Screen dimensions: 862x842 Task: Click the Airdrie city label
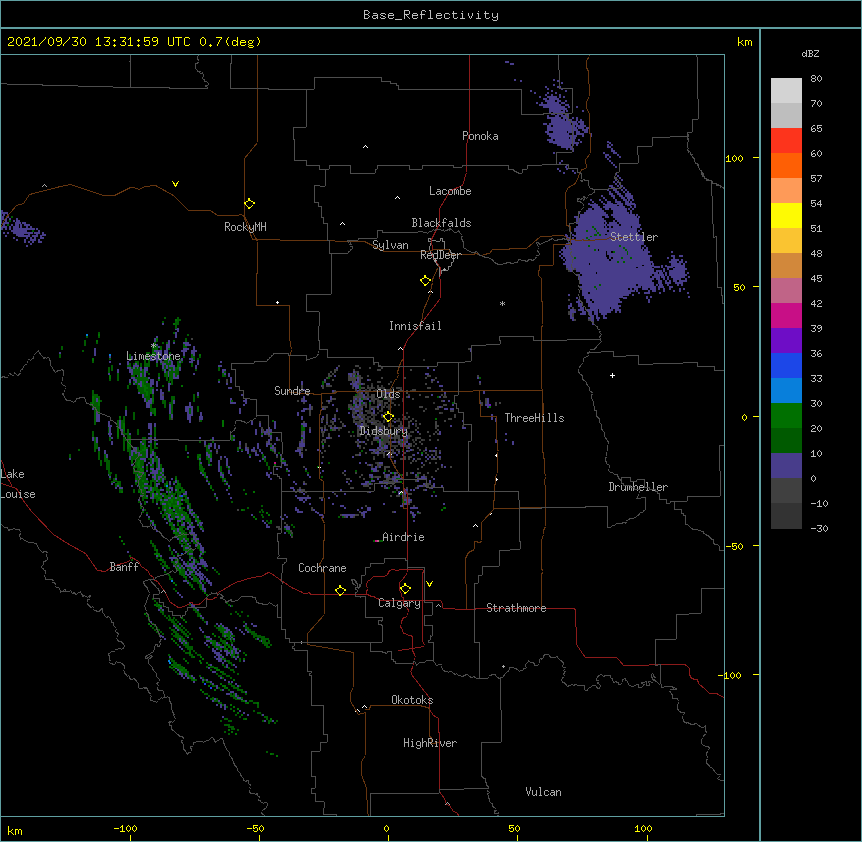click(403, 537)
